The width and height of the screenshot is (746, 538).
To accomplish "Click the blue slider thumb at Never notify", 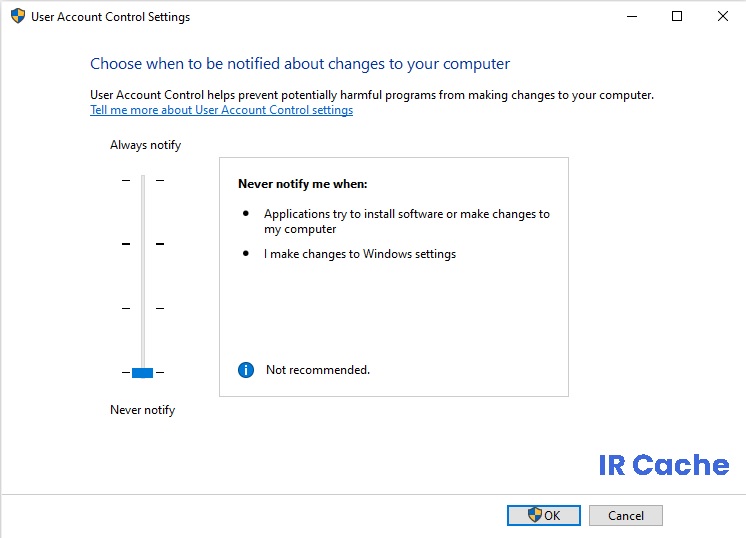I will point(142,372).
